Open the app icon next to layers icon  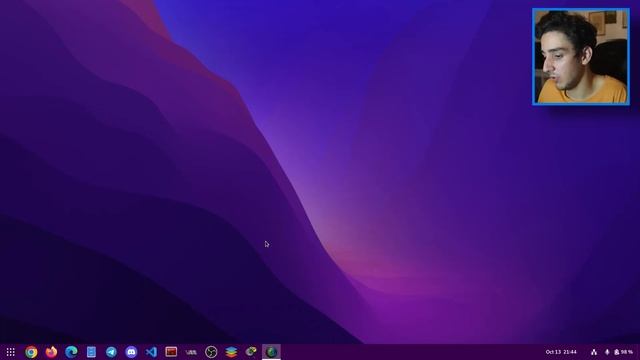click(251, 351)
